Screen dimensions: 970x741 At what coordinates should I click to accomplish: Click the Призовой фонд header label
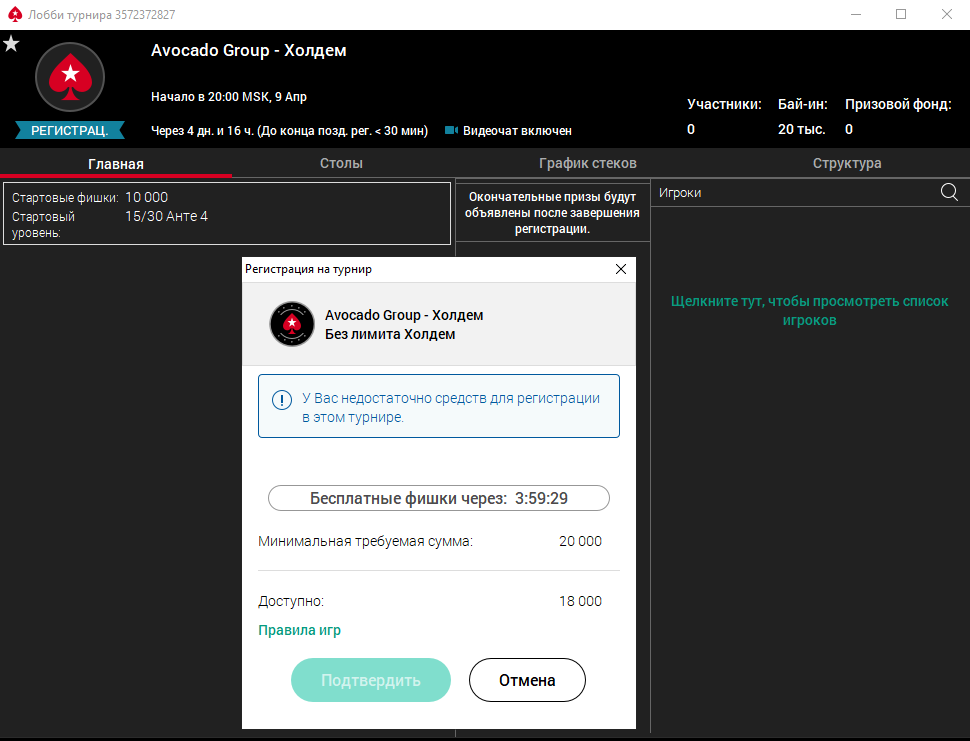pyautogui.click(x=898, y=105)
